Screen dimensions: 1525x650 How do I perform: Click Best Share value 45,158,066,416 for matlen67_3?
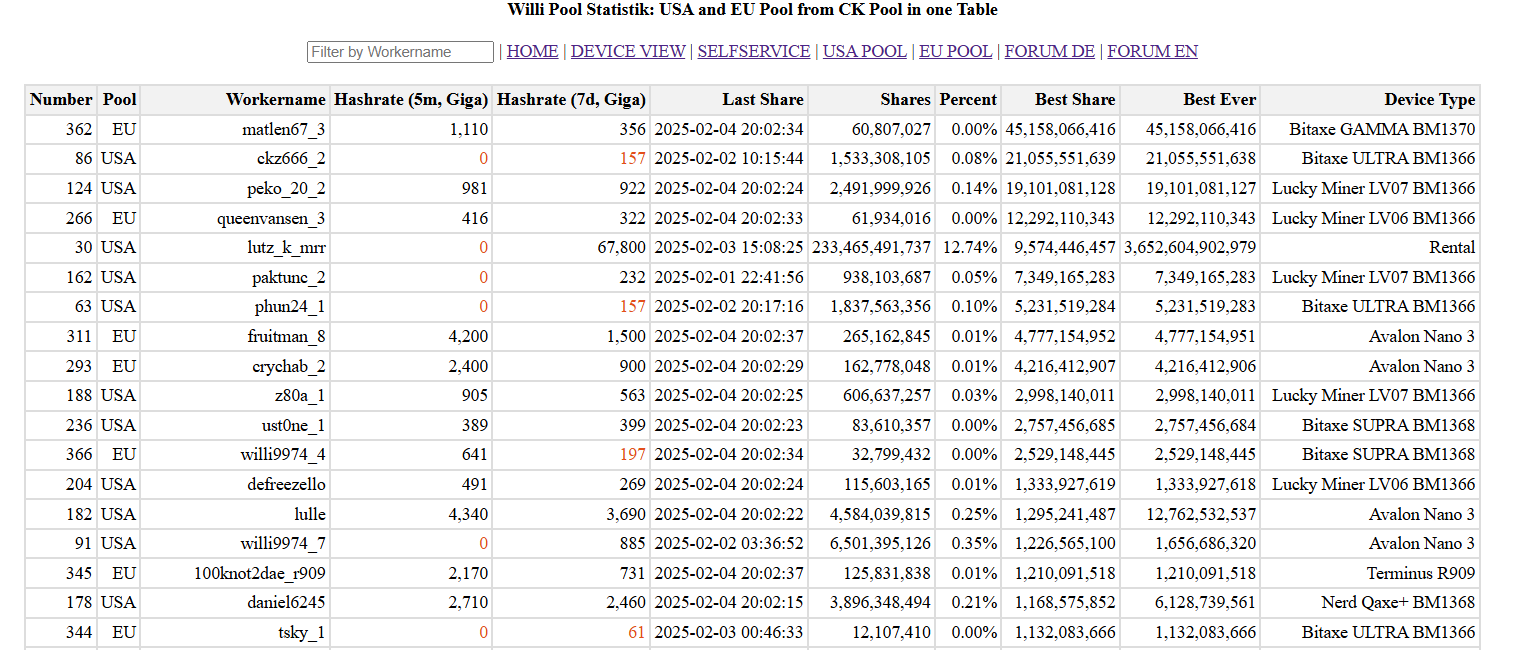click(x=1060, y=129)
